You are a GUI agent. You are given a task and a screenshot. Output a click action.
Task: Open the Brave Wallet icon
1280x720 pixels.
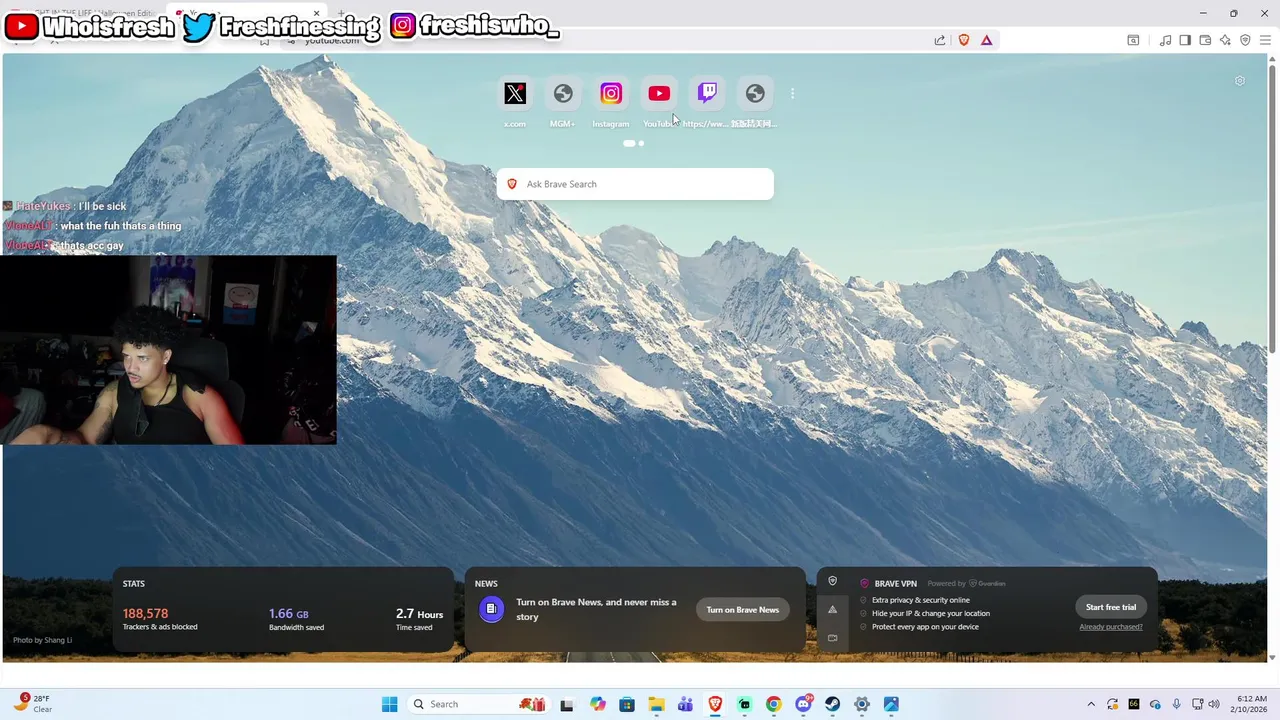point(1205,40)
